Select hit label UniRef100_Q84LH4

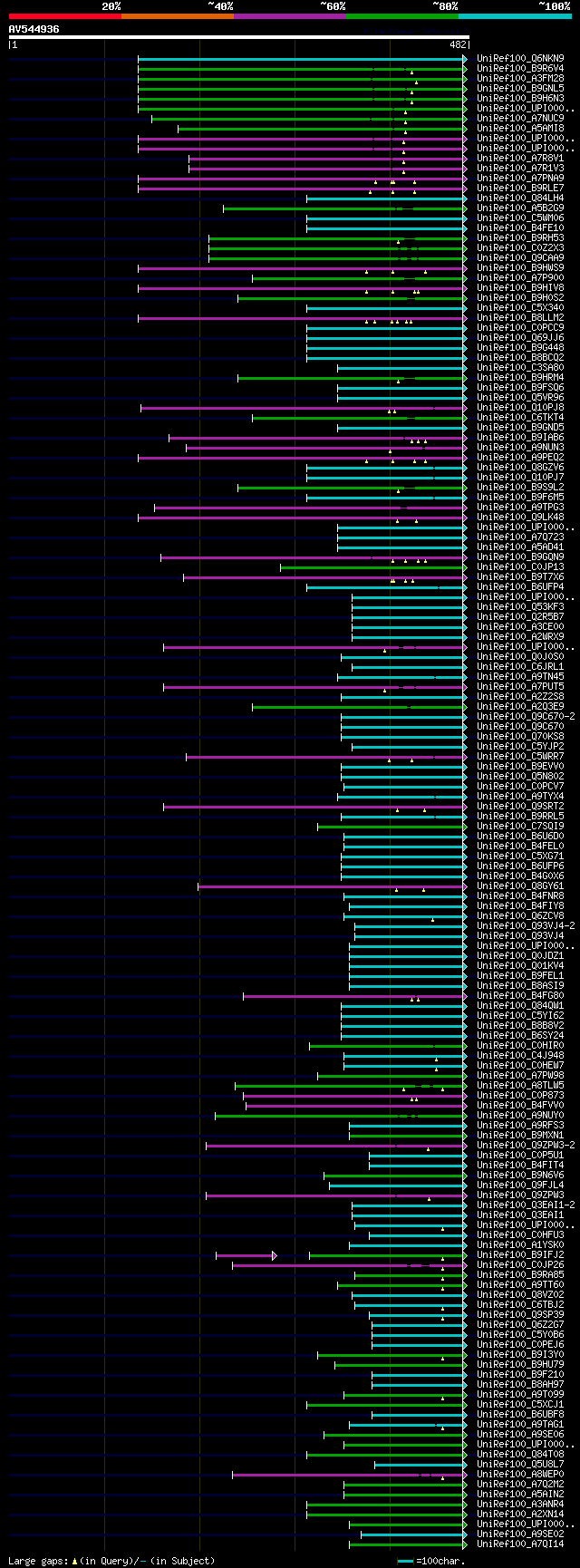coord(520,198)
